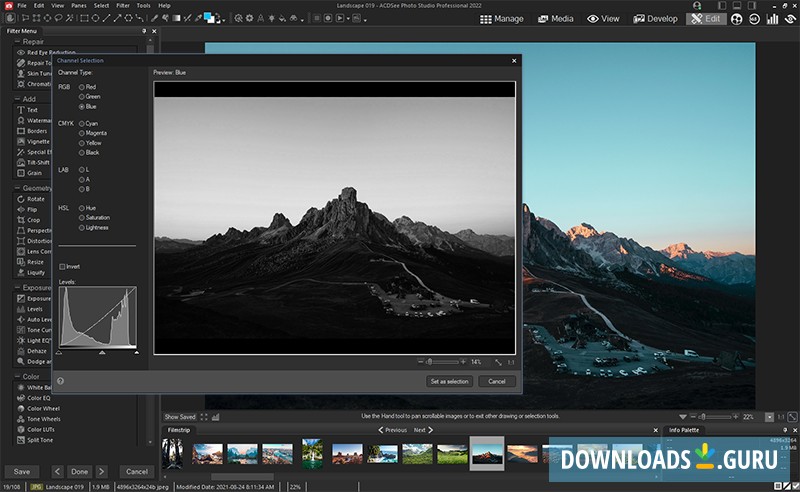Viewport: 800px width, 492px height.
Task: Enable the Invert checkbox
Action: click(x=63, y=267)
